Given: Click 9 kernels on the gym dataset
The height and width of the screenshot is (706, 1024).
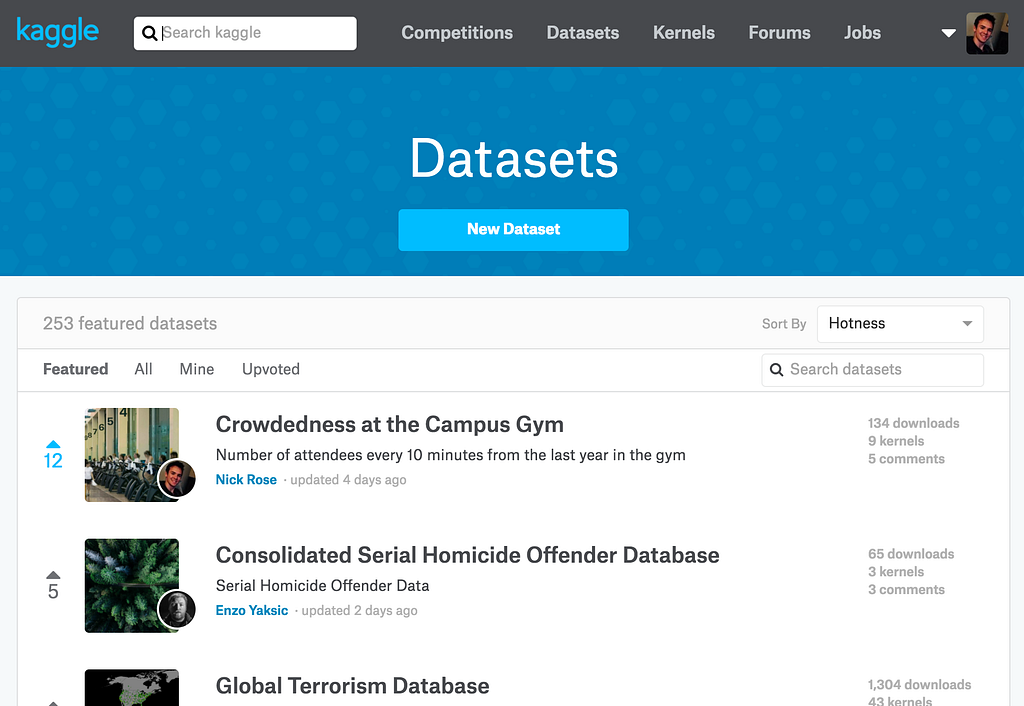Looking at the screenshot, I should pos(896,441).
